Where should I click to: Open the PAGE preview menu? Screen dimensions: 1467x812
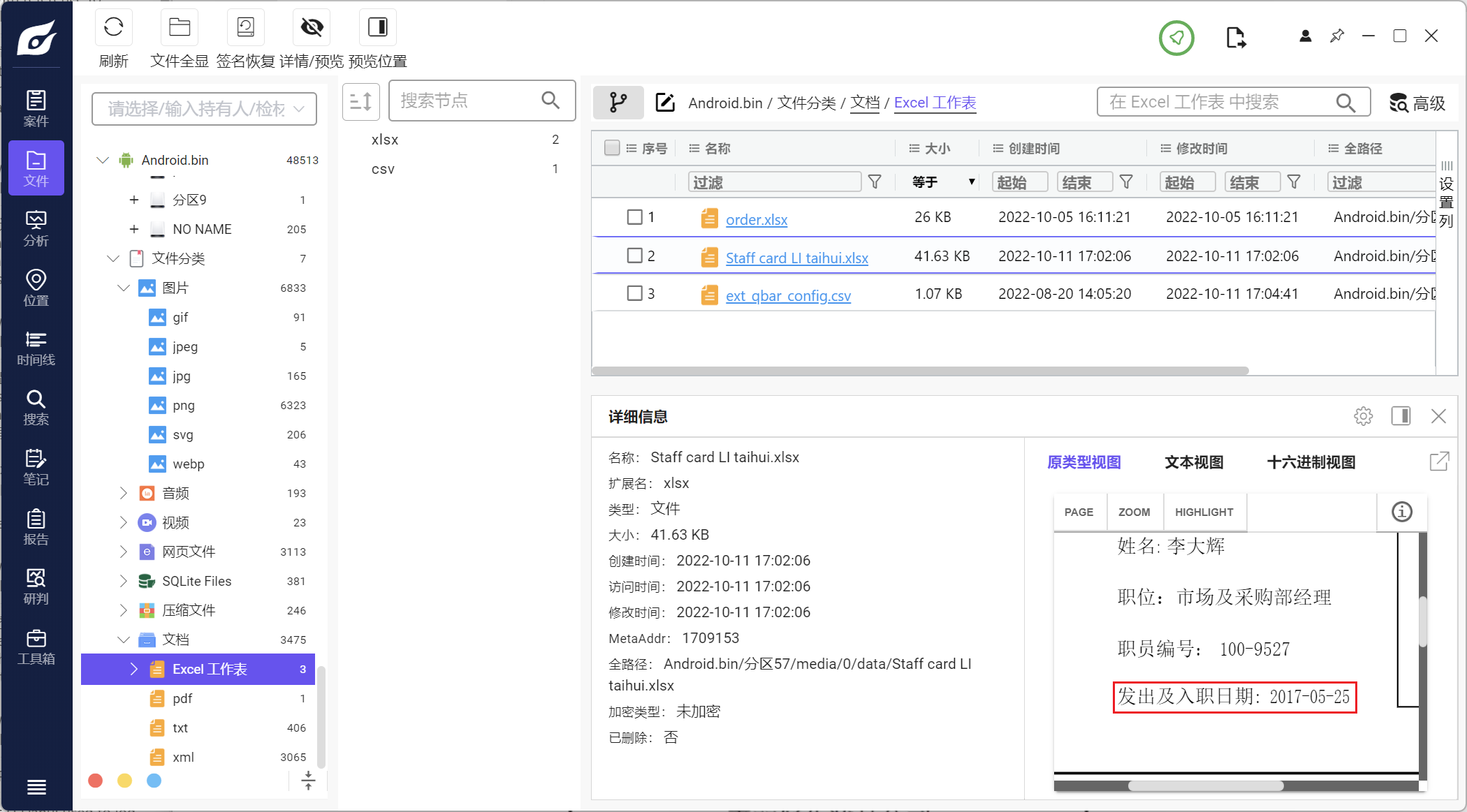1079,512
